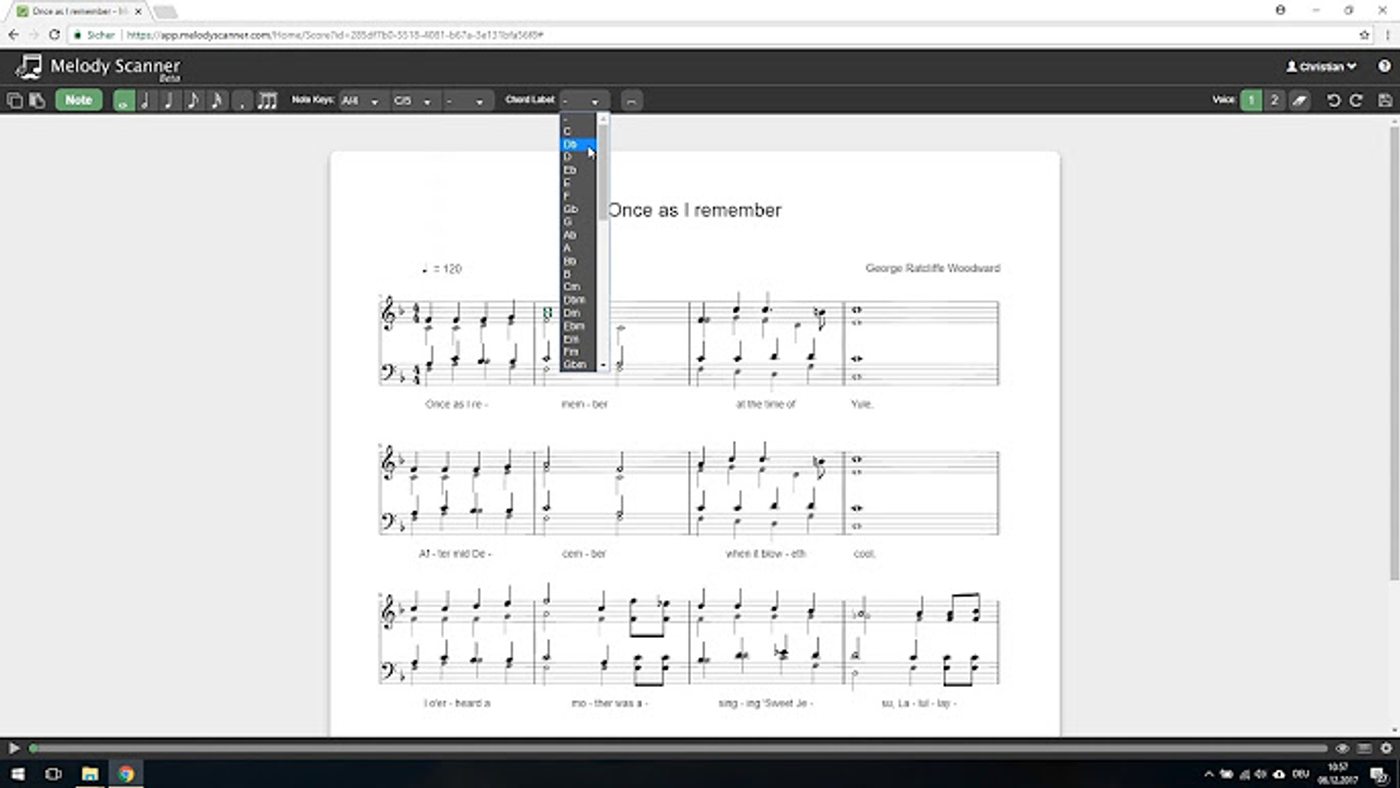Select the eraser tool

[1298, 100]
